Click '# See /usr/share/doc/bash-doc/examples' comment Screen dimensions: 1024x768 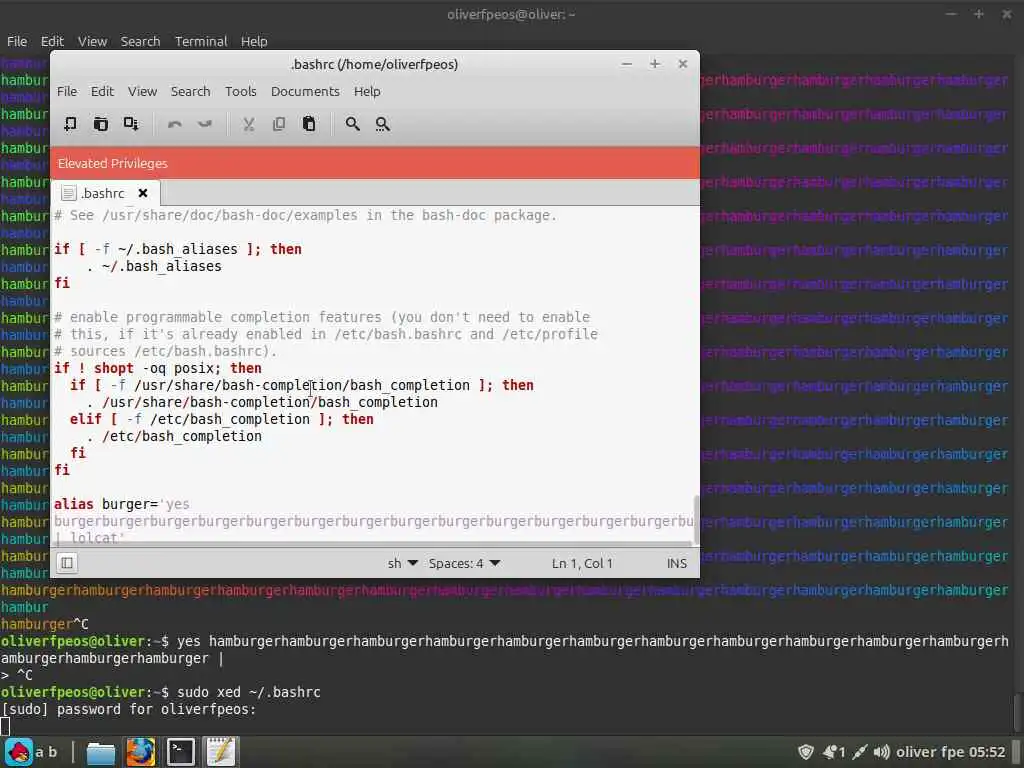(x=305, y=216)
